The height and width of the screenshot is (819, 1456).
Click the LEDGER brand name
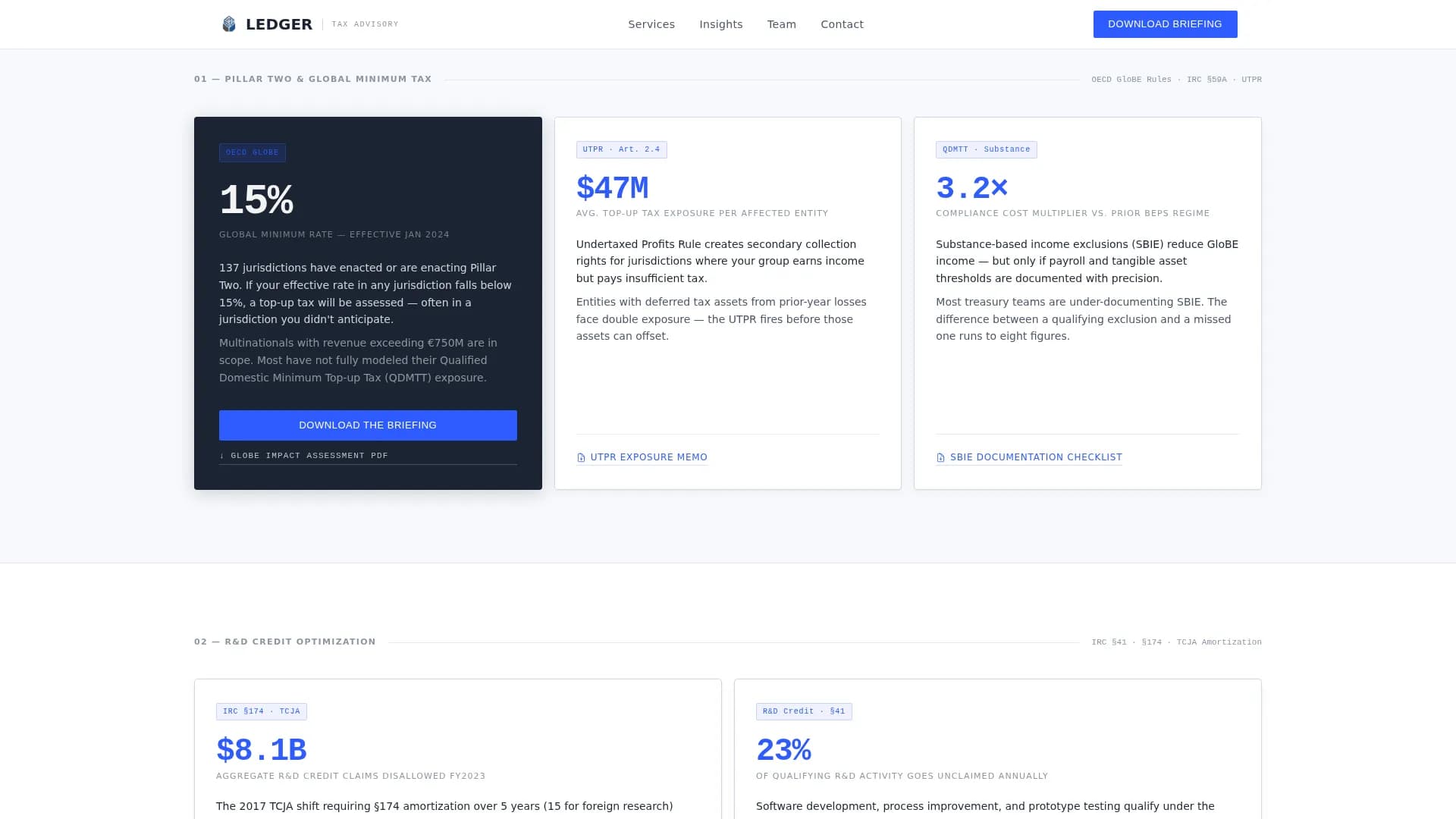(279, 24)
